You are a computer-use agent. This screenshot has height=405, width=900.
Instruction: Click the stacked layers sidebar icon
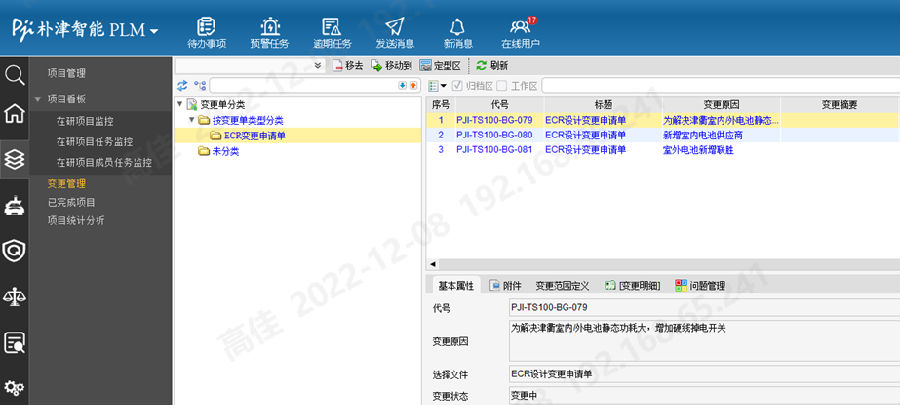click(x=14, y=159)
